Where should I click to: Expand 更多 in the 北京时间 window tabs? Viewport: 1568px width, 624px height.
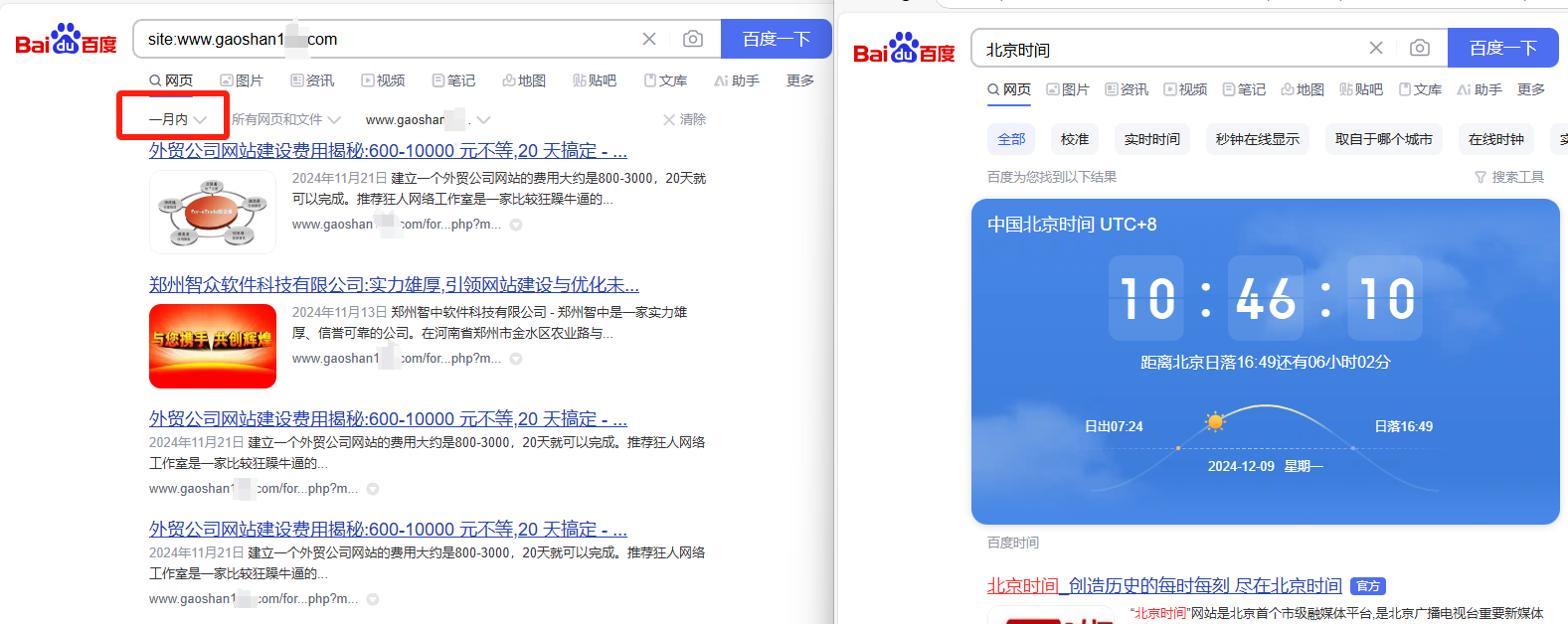pyautogui.click(x=1531, y=89)
